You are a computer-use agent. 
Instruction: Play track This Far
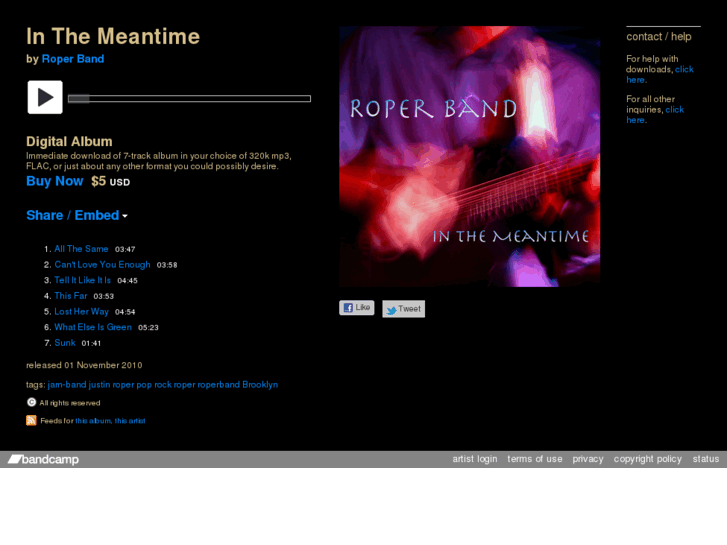(70, 296)
